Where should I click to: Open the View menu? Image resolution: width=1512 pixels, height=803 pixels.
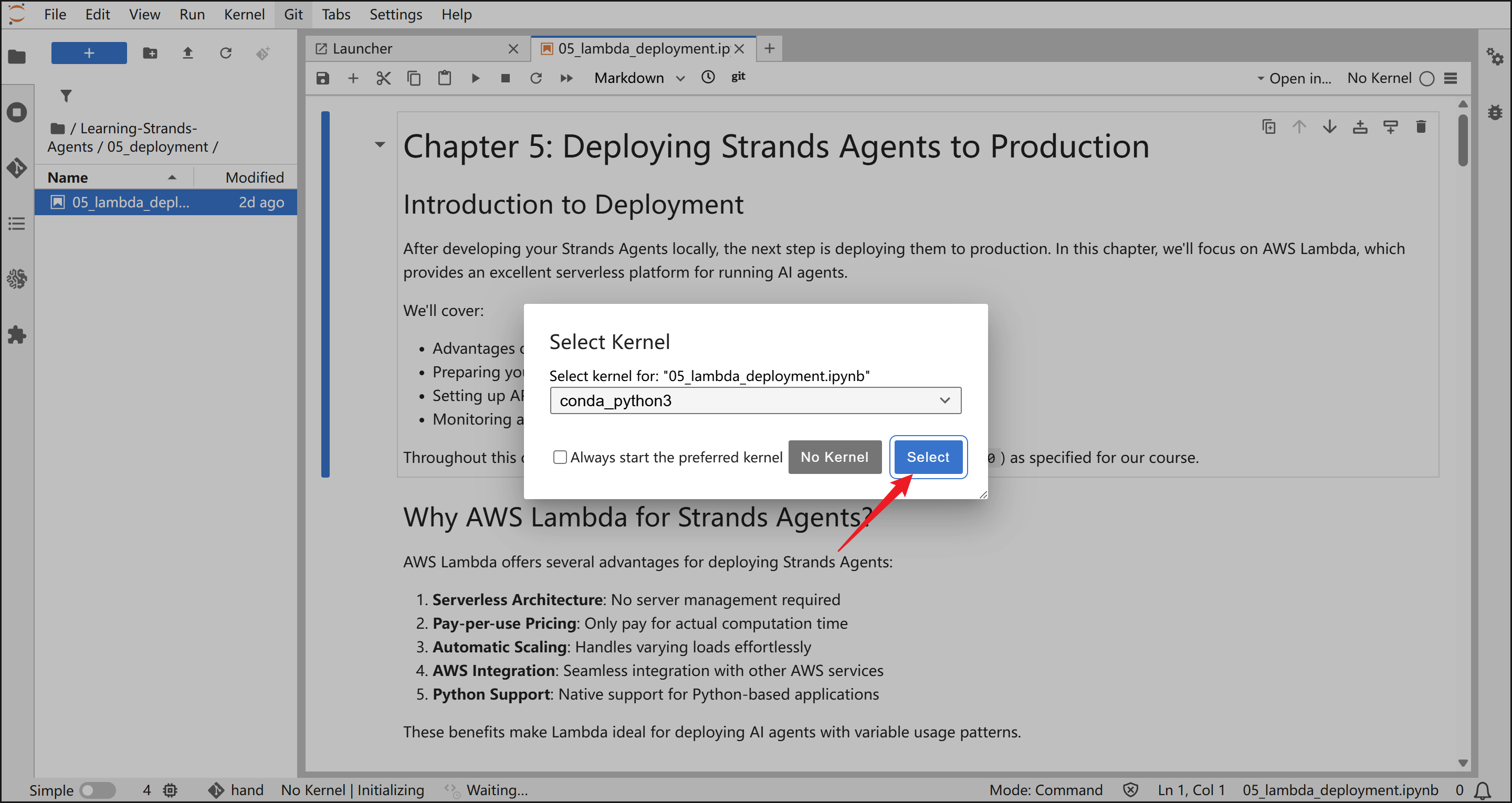point(144,14)
